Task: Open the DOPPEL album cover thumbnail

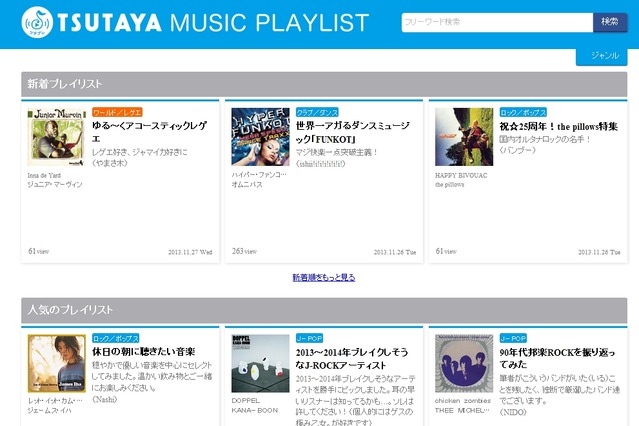Action: pos(260,363)
